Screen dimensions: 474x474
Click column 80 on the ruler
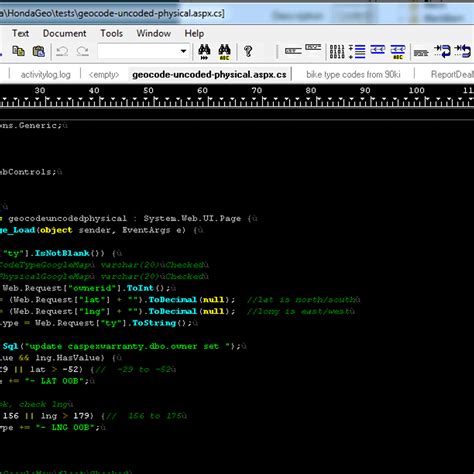[311, 90]
